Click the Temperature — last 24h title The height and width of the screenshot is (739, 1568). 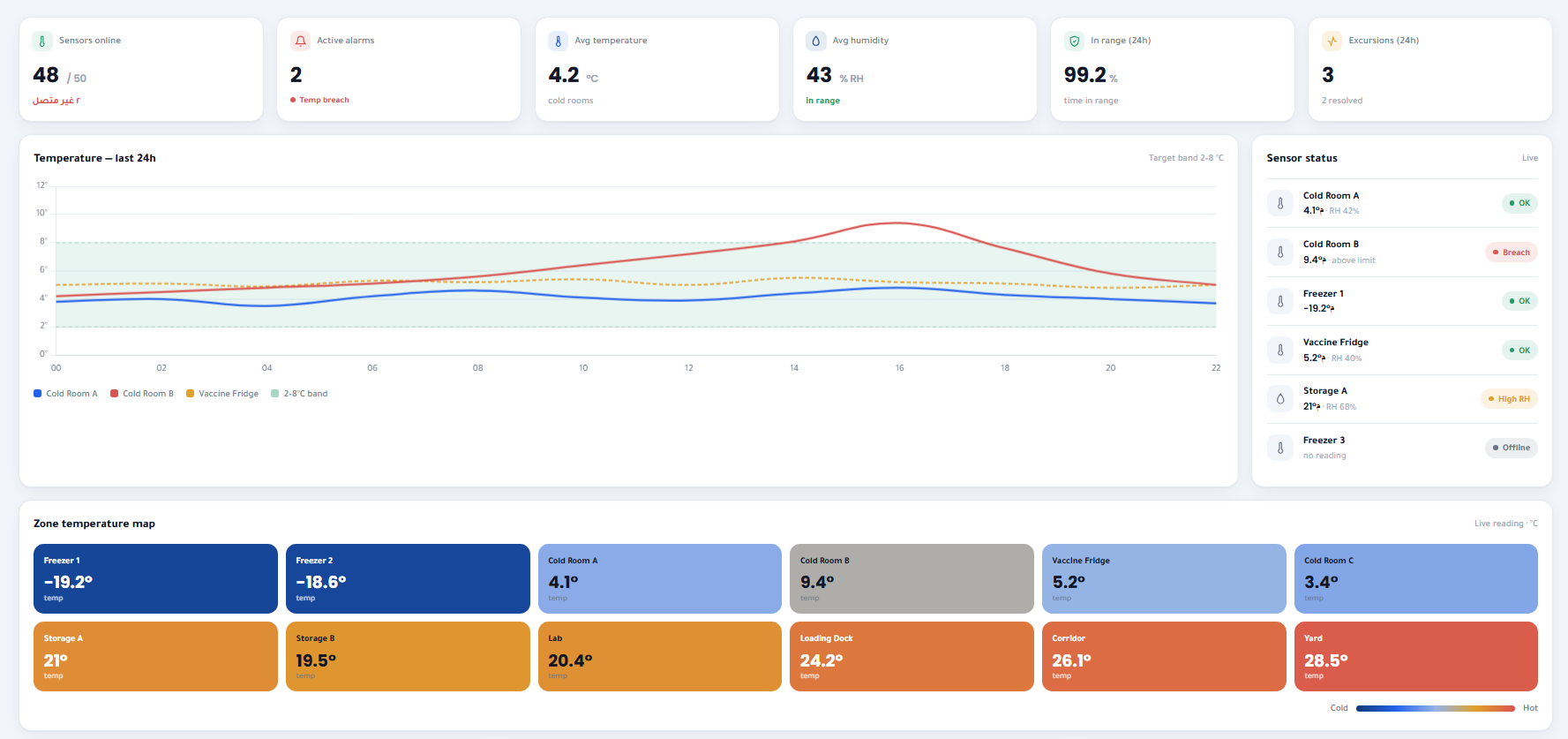pyautogui.click(x=94, y=158)
